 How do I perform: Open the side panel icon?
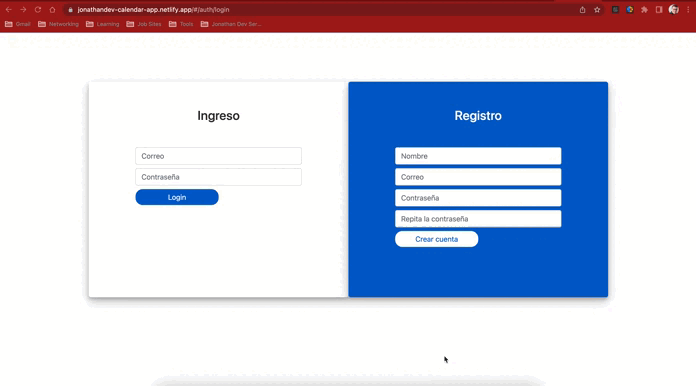[659, 10]
